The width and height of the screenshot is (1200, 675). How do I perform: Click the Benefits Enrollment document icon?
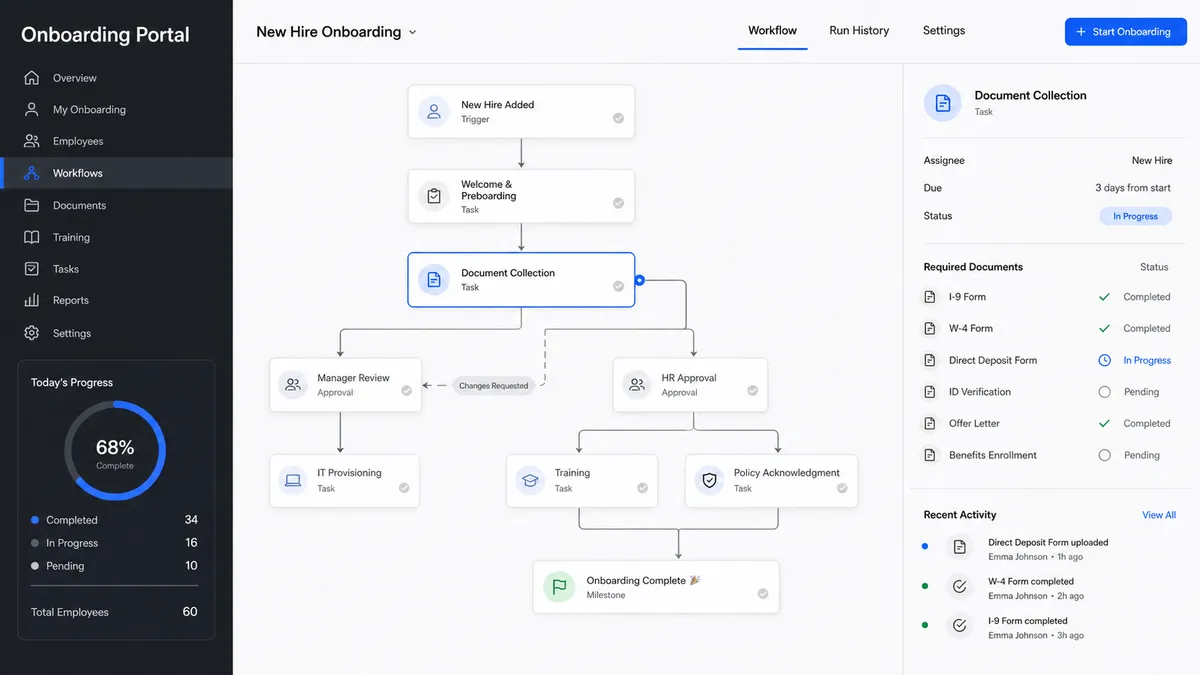930,455
